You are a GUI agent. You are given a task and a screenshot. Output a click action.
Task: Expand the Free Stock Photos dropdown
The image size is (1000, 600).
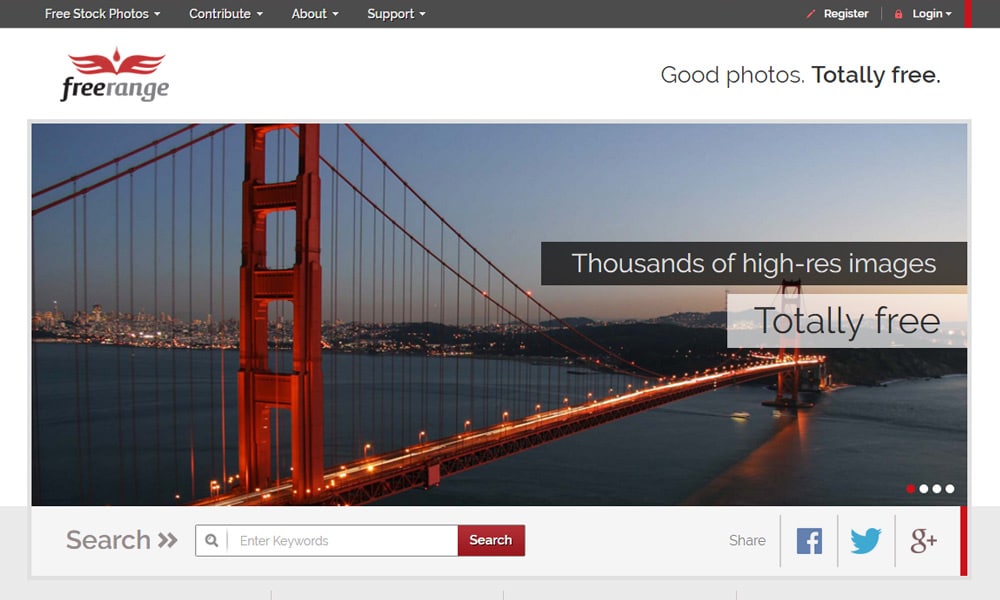102,14
